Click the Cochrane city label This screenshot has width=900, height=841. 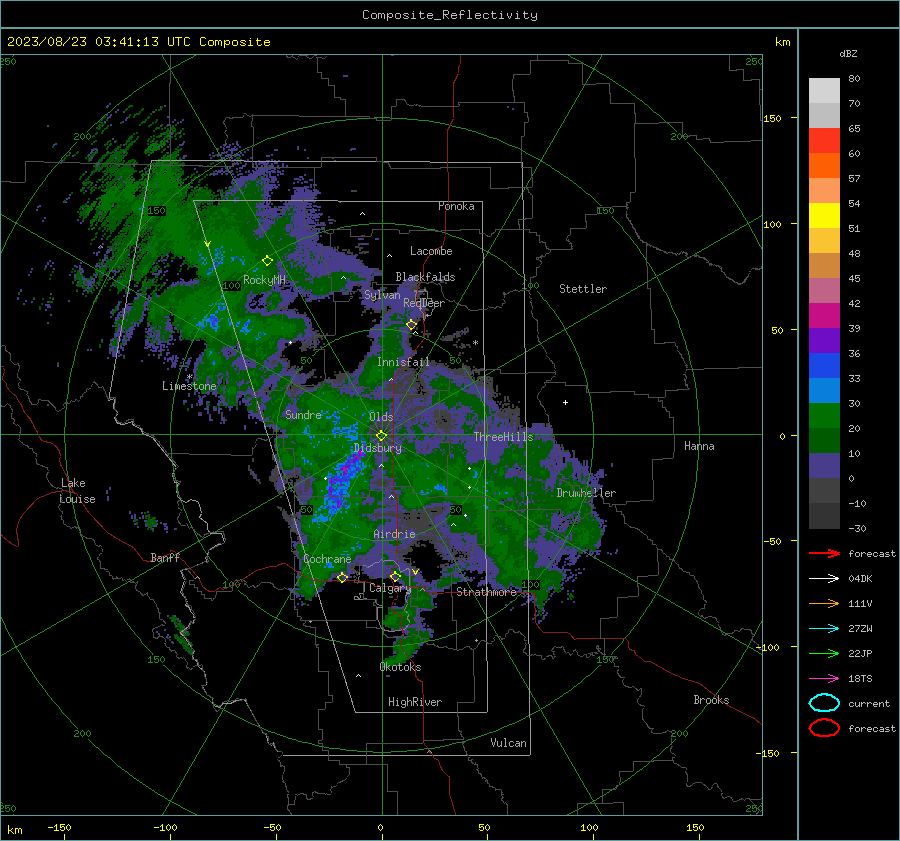pyautogui.click(x=327, y=559)
